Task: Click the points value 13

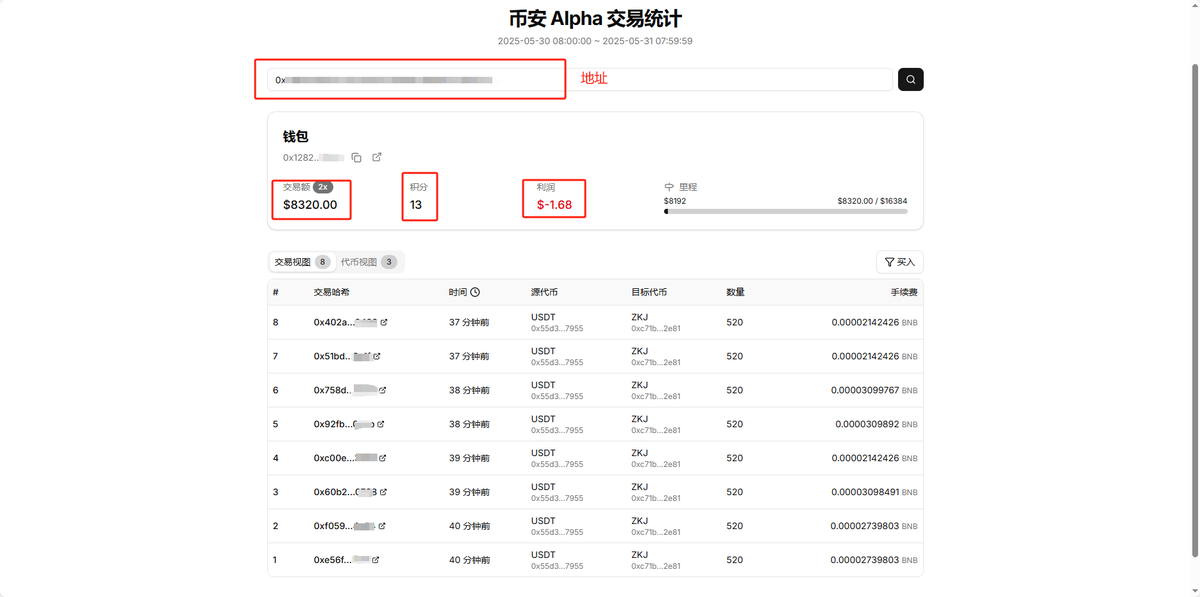Action: (416, 205)
